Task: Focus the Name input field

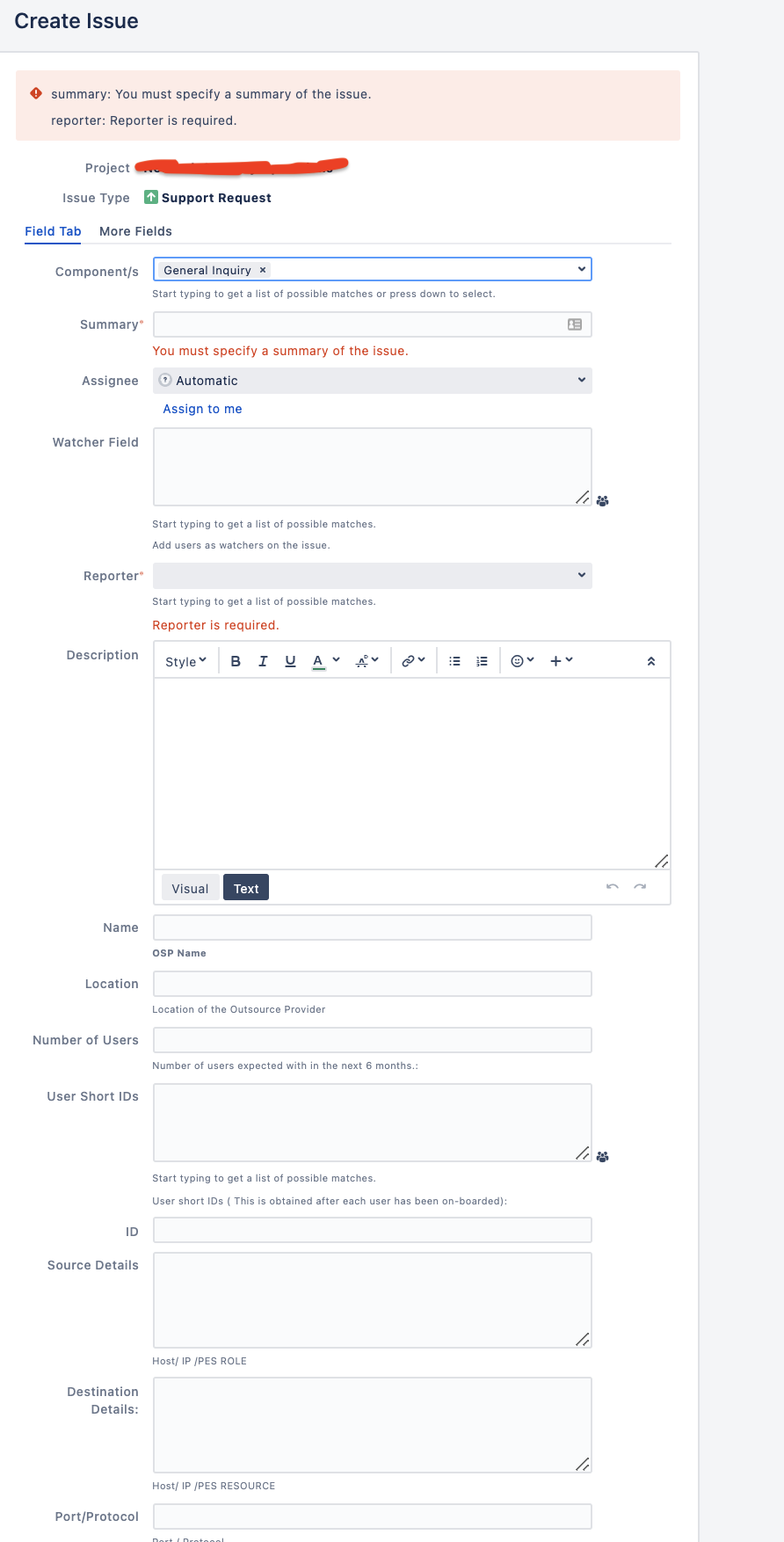Action: [373, 927]
